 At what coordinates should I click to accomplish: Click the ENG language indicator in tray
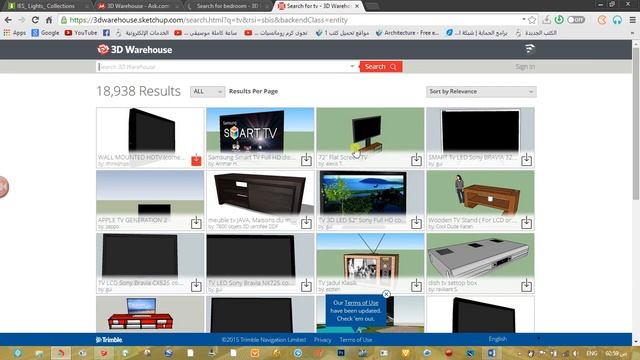pyautogui.click(x=591, y=353)
